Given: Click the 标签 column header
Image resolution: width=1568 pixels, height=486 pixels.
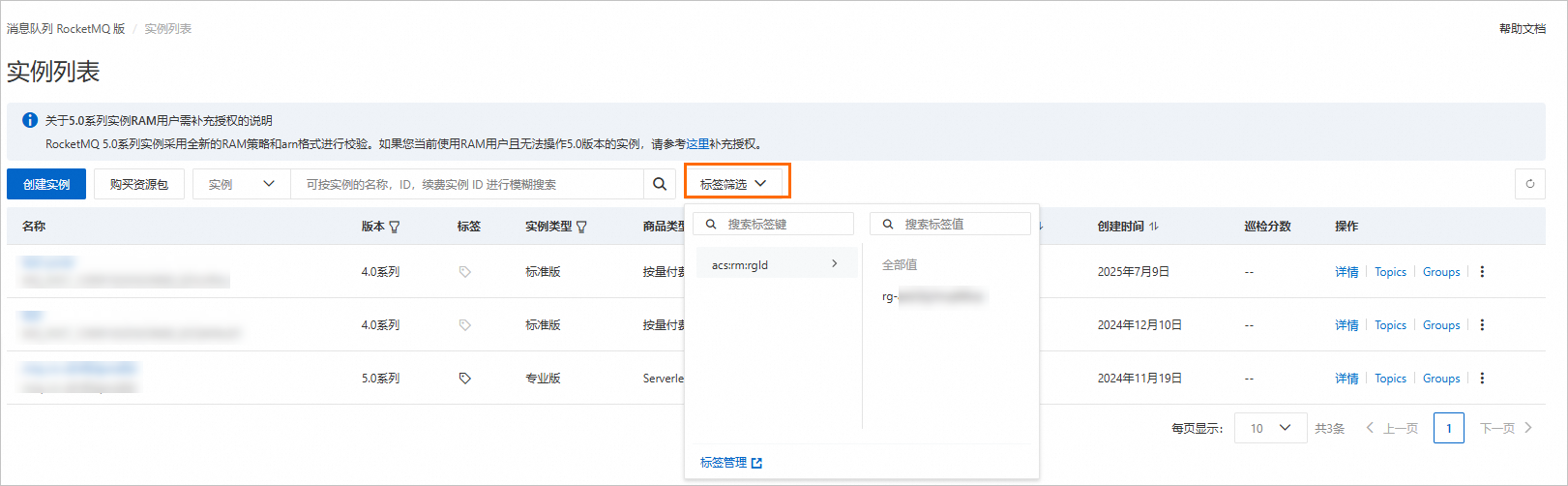Looking at the screenshot, I should (x=469, y=227).
